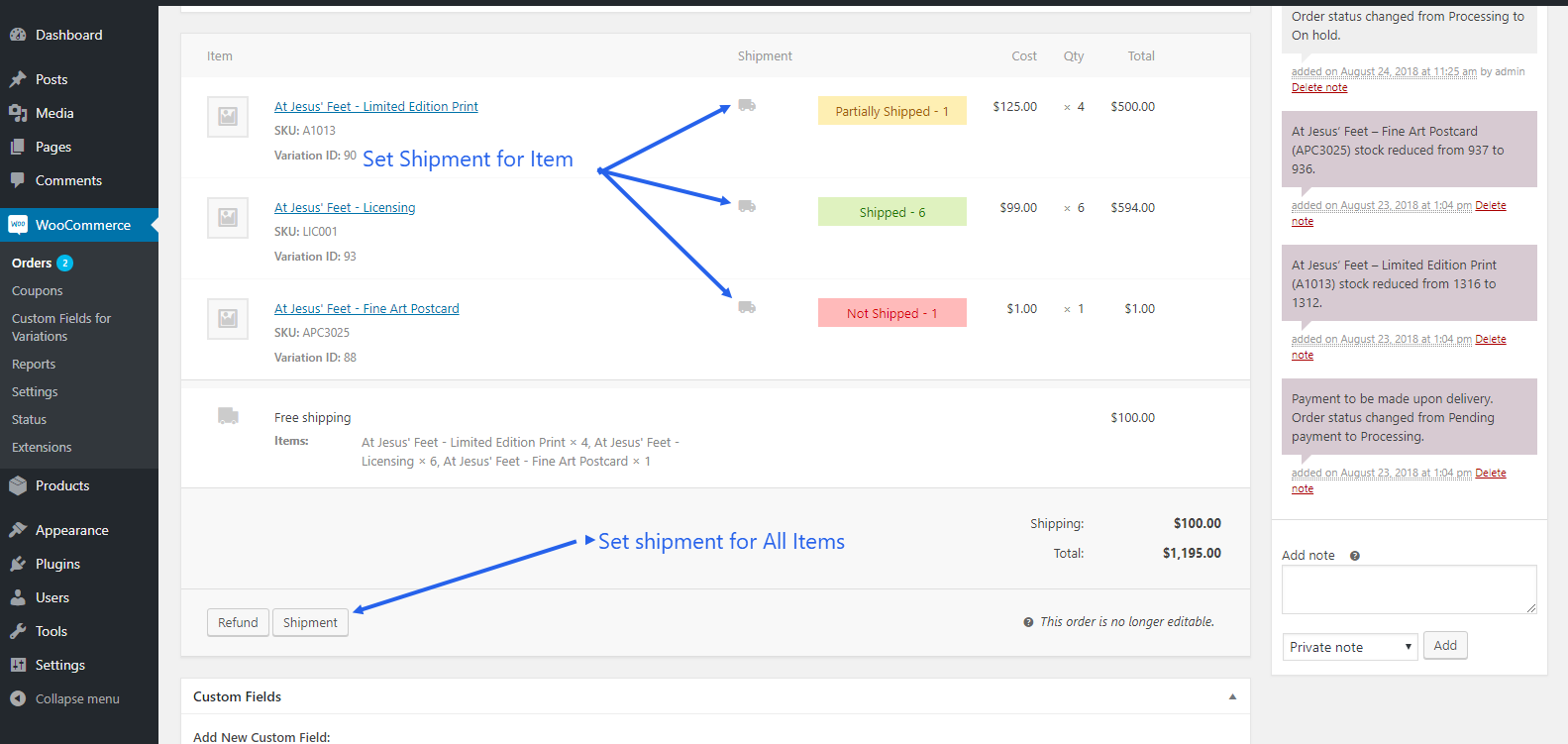
Task: Click the Orders count badge showing 2
Action: pyautogui.click(x=65, y=263)
